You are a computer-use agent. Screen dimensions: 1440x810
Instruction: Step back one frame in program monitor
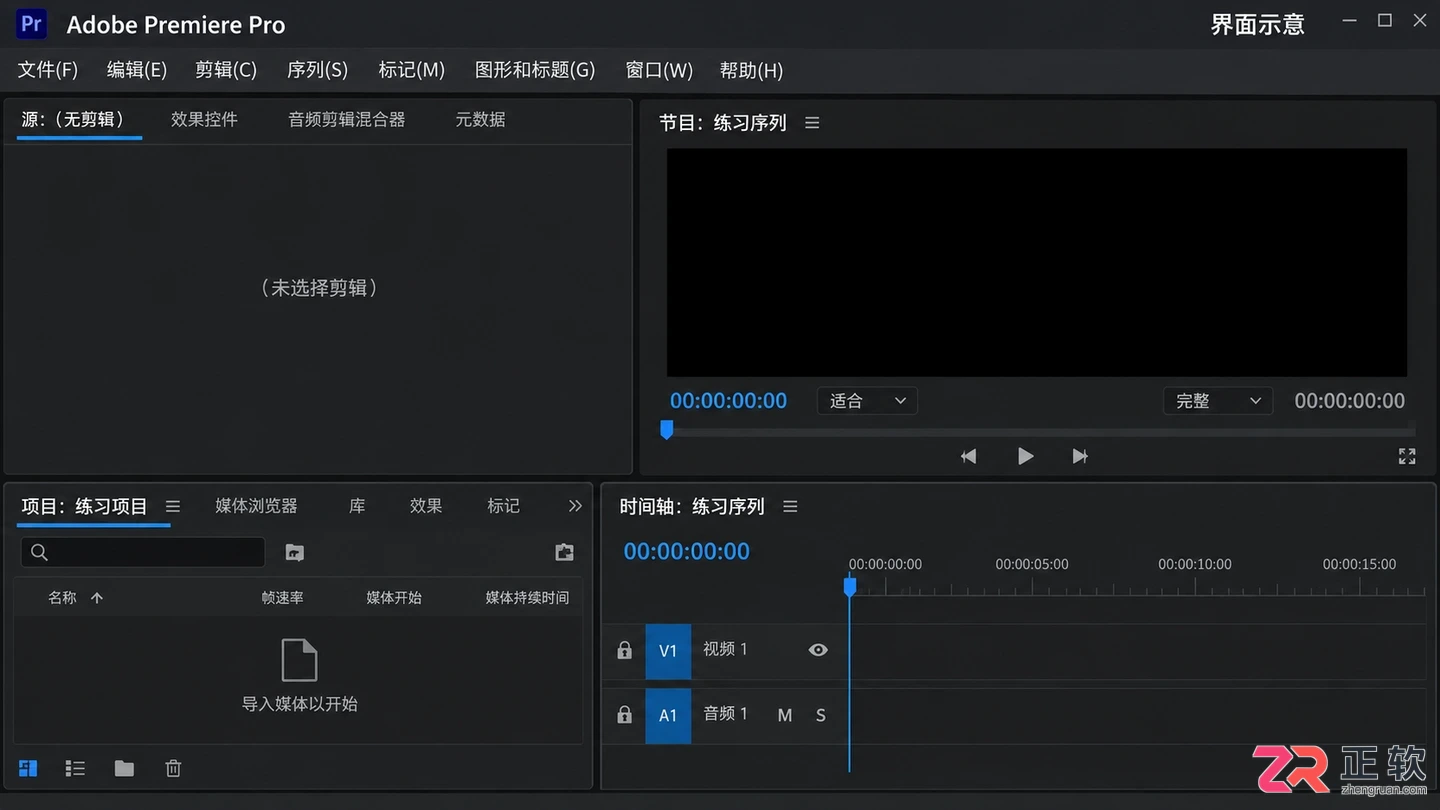pyautogui.click(x=968, y=456)
